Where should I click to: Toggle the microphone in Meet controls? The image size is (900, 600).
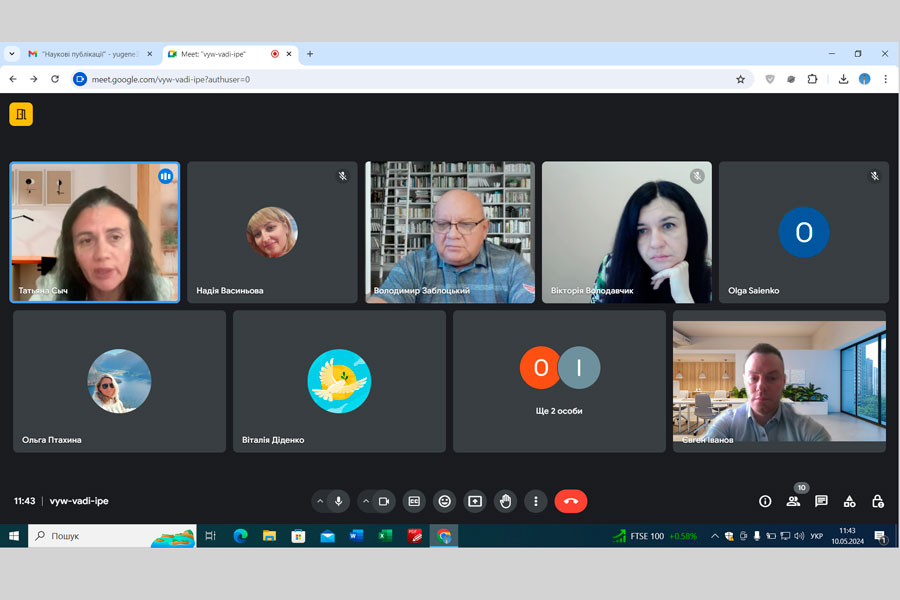(339, 501)
